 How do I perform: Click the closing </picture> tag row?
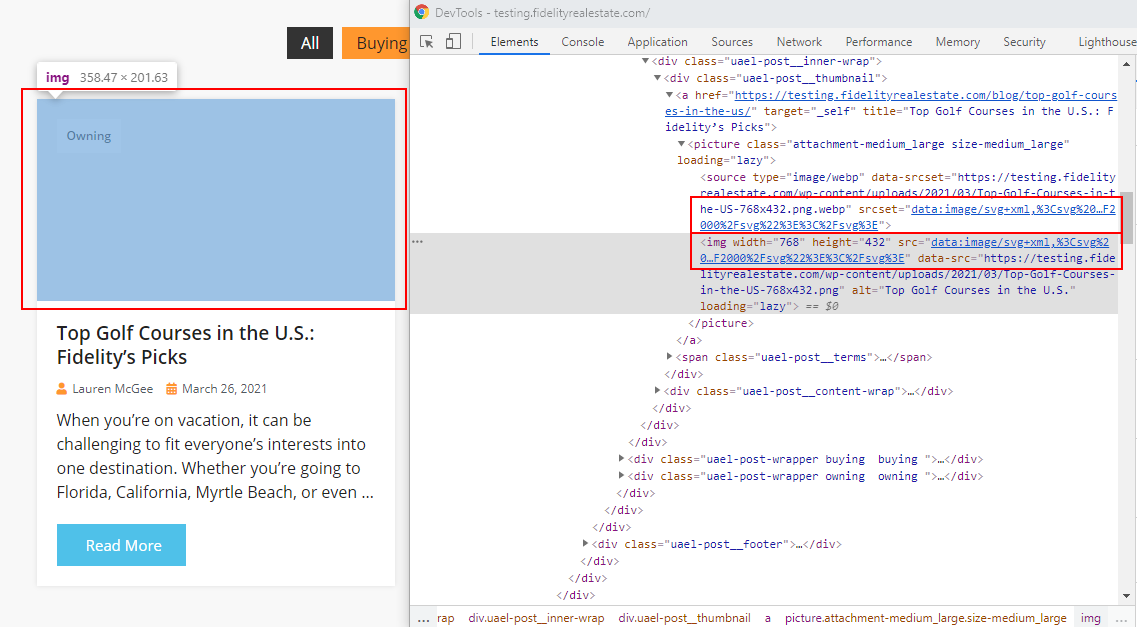721,323
